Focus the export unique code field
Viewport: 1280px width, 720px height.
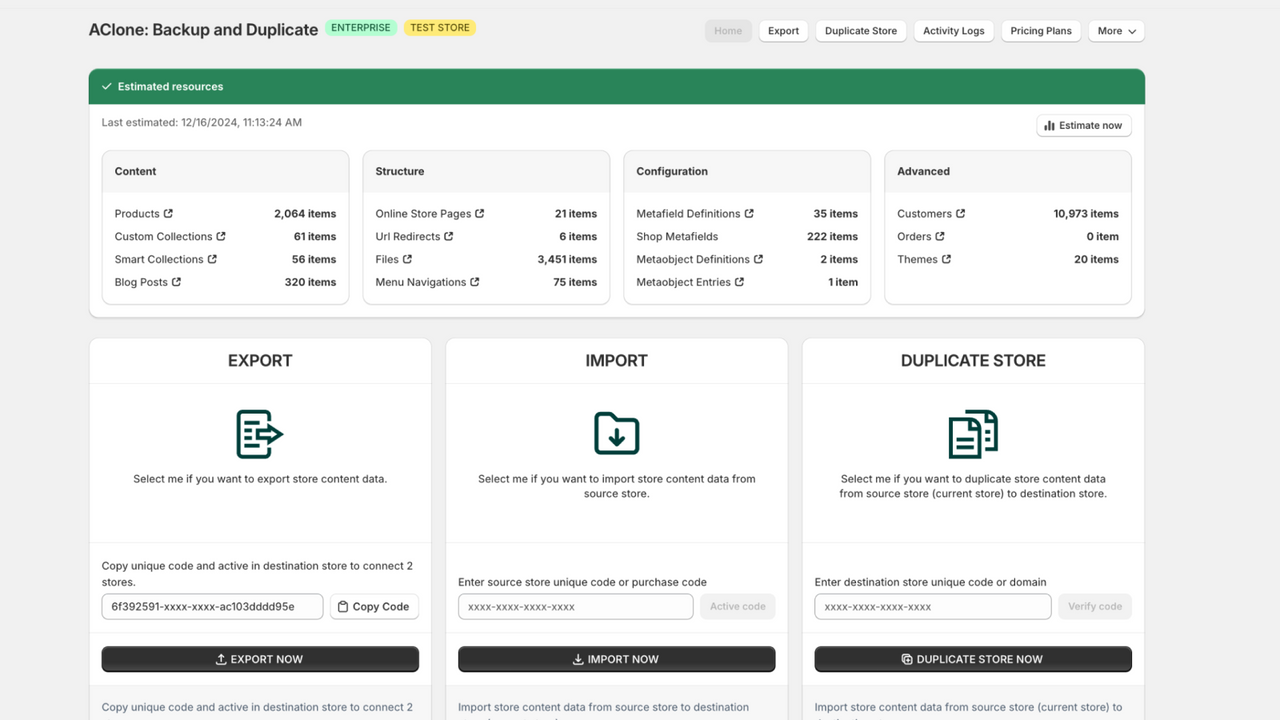coord(213,606)
